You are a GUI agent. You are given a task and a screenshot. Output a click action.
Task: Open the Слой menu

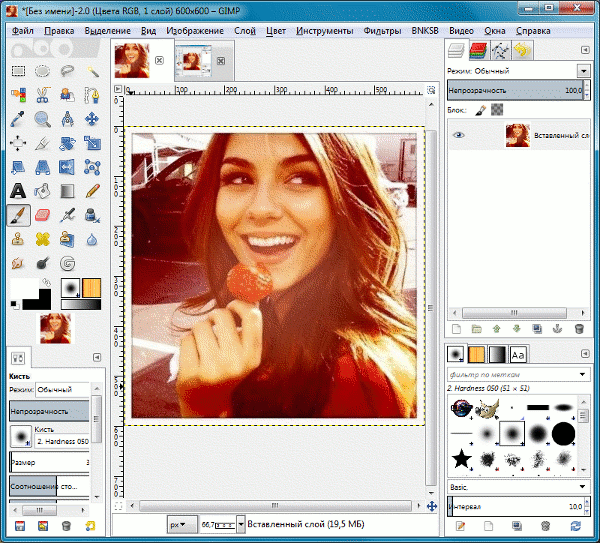(244, 31)
